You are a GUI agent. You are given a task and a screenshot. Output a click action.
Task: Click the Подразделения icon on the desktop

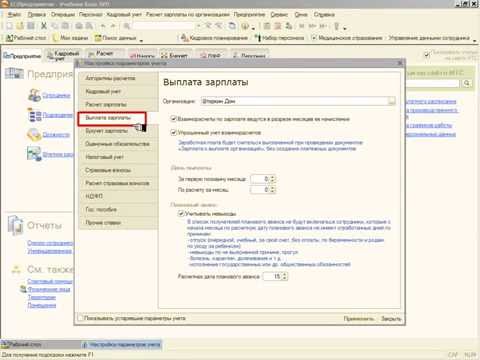(34, 115)
